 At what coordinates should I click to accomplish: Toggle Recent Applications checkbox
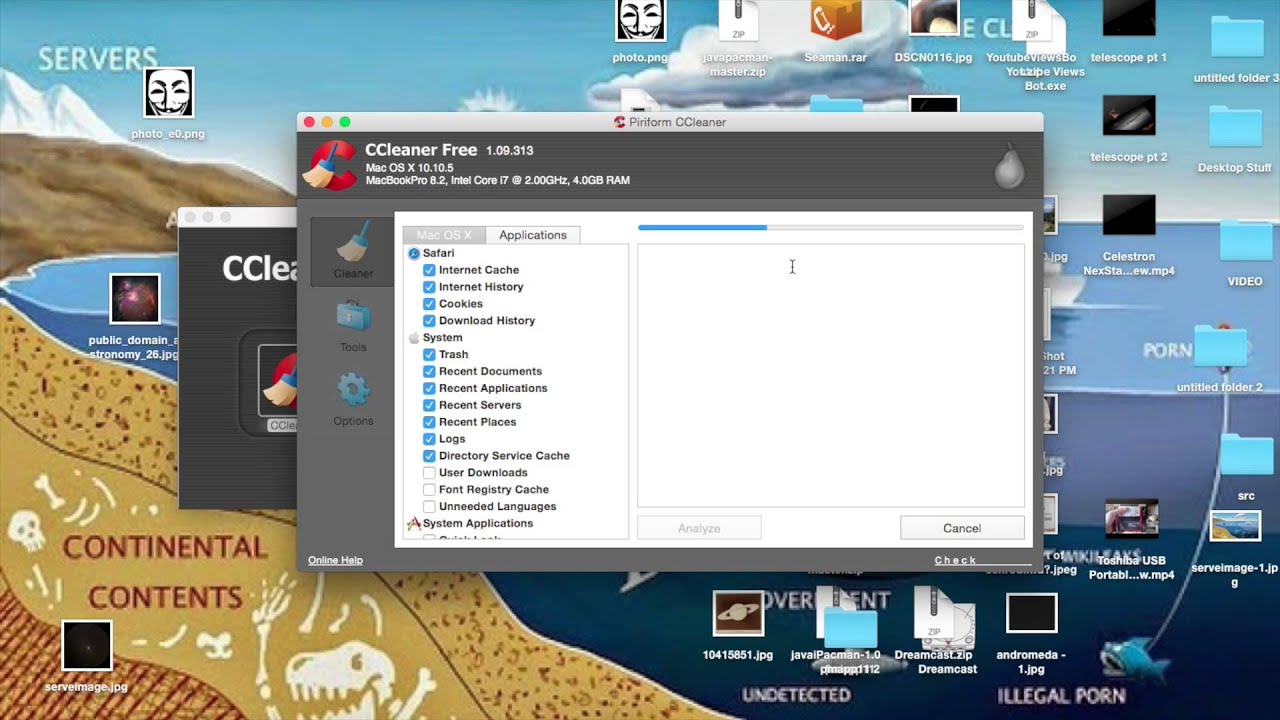[x=429, y=388]
